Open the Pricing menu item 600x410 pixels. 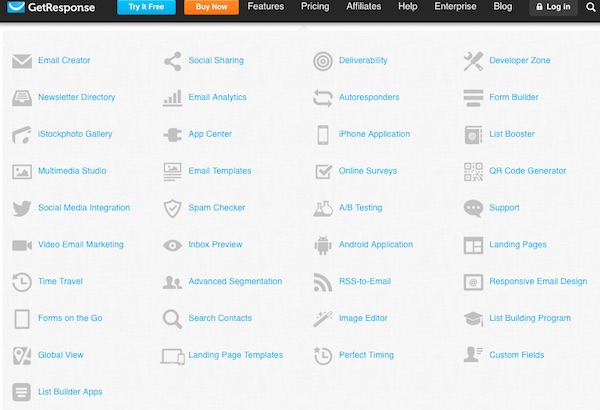315,7
